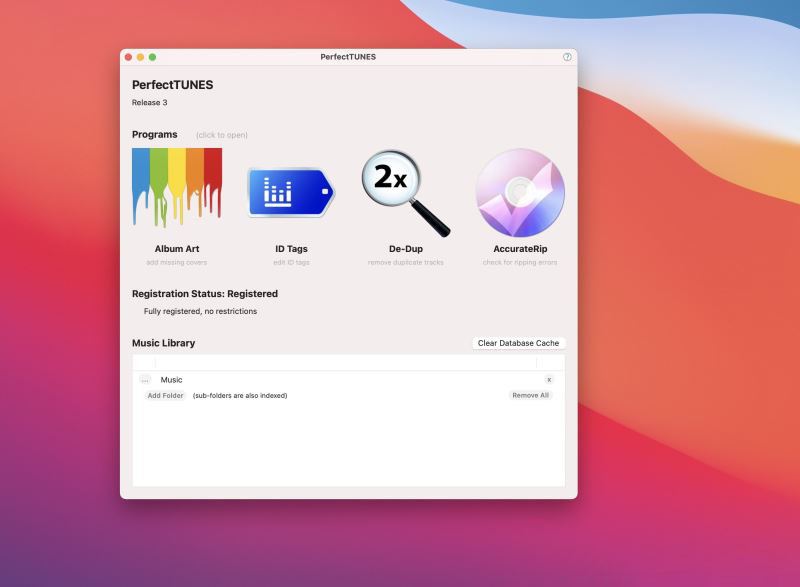The height and width of the screenshot is (587, 800).
Task: Click the Add Folder button
Action: [165, 395]
